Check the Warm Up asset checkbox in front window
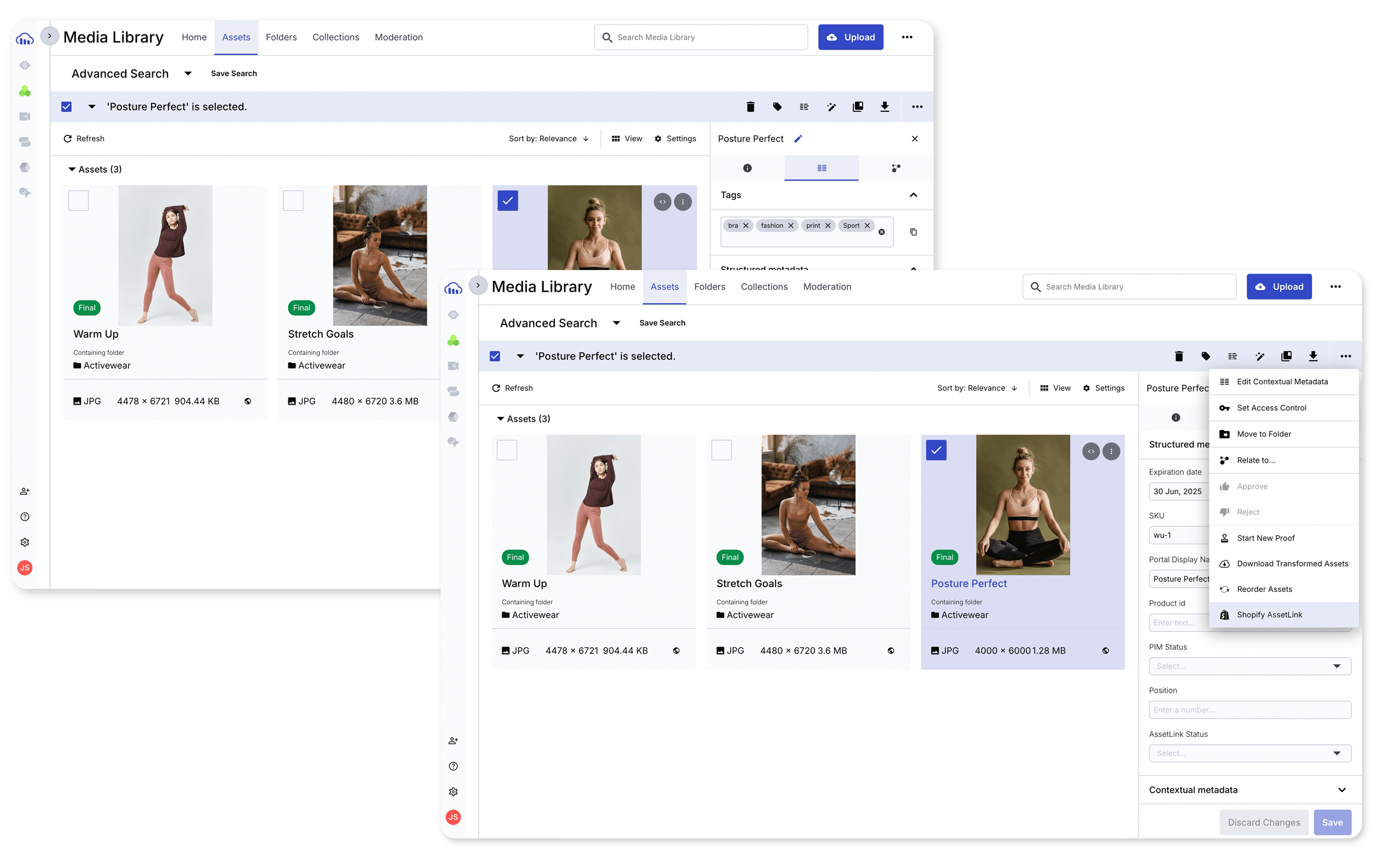Image resolution: width=1393 pixels, height=868 pixels. tap(506, 450)
